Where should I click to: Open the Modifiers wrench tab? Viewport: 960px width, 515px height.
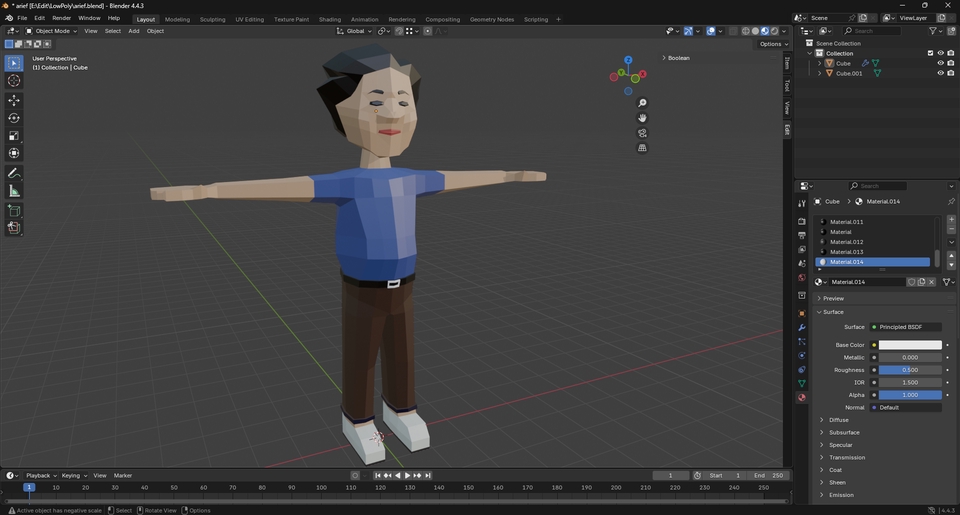[801, 328]
